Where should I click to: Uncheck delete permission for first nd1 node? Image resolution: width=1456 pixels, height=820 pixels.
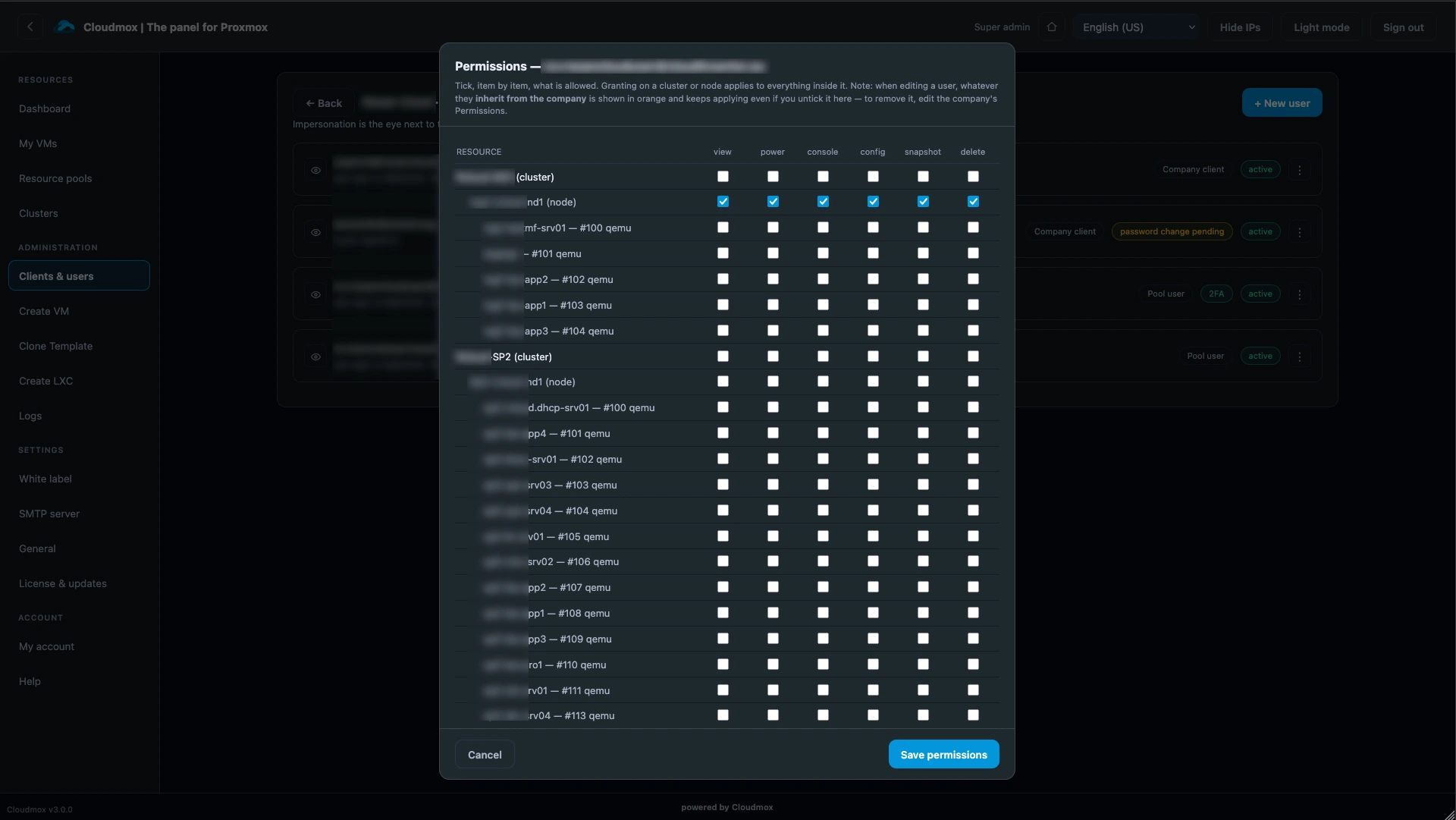pos(973,202)
